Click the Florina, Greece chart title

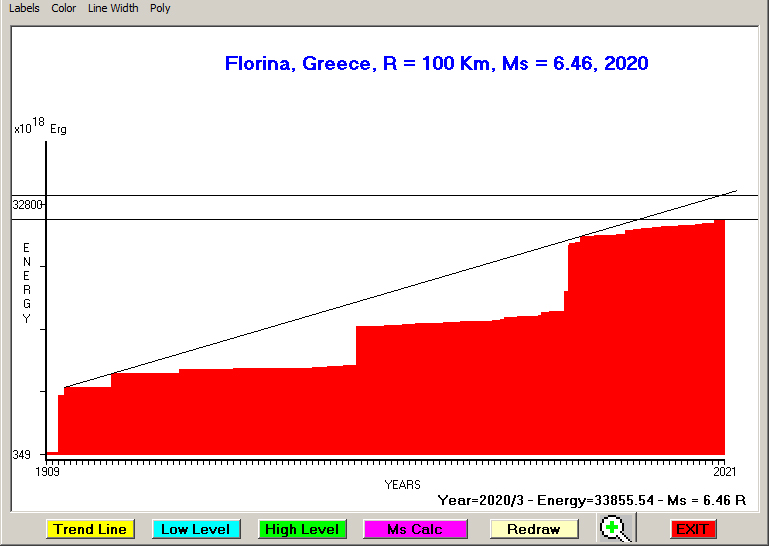436,64
